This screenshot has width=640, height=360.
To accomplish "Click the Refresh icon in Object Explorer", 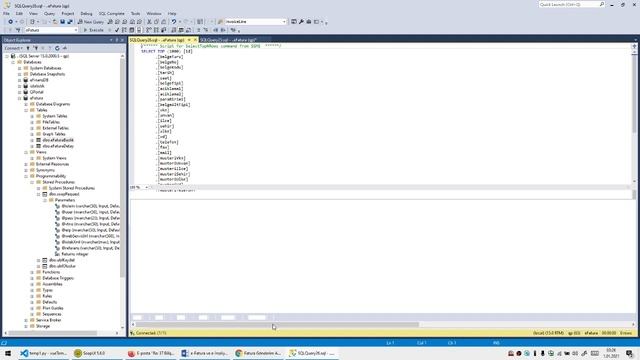I will point(57,48).
